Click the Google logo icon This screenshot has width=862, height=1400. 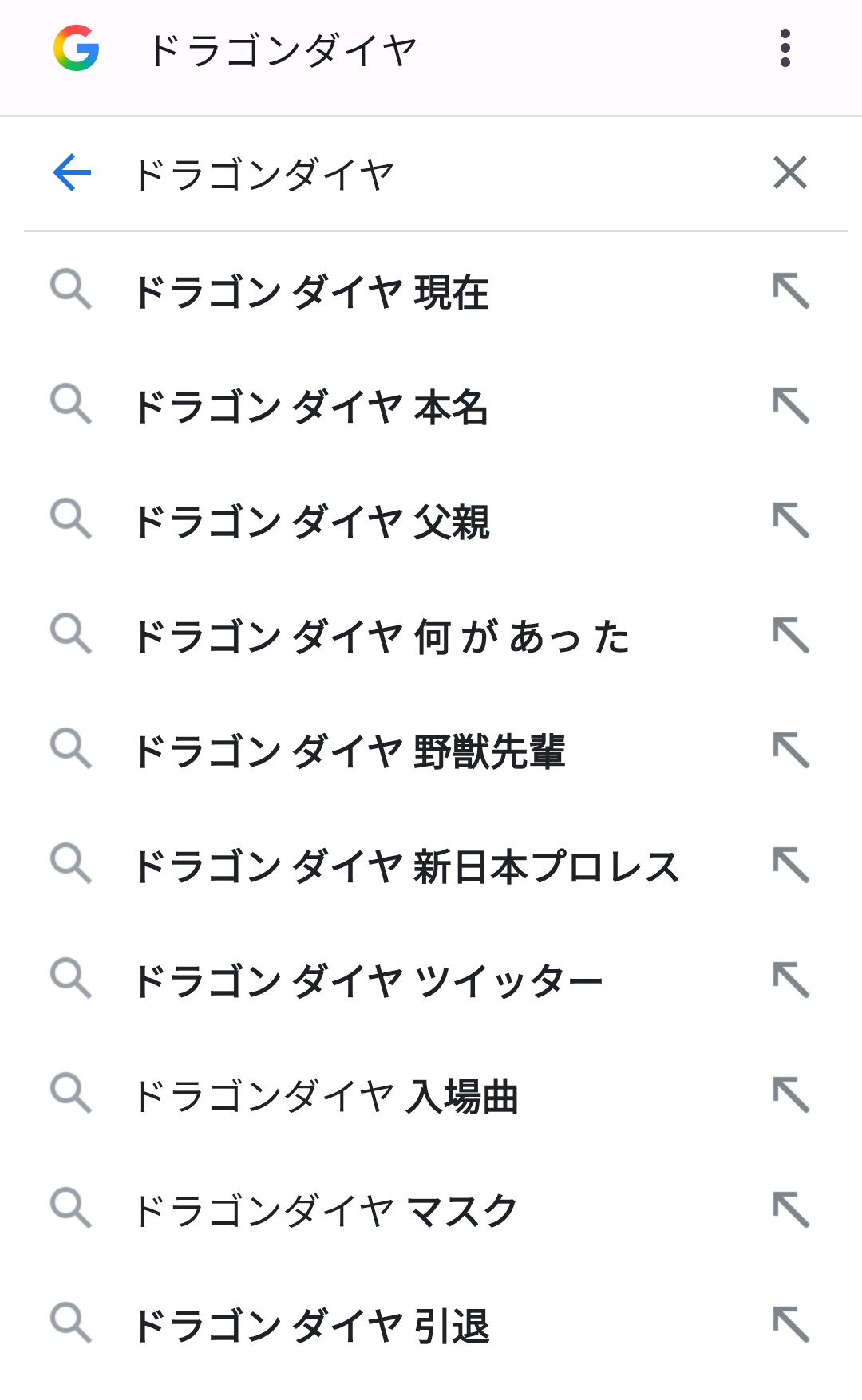(76, 48)
